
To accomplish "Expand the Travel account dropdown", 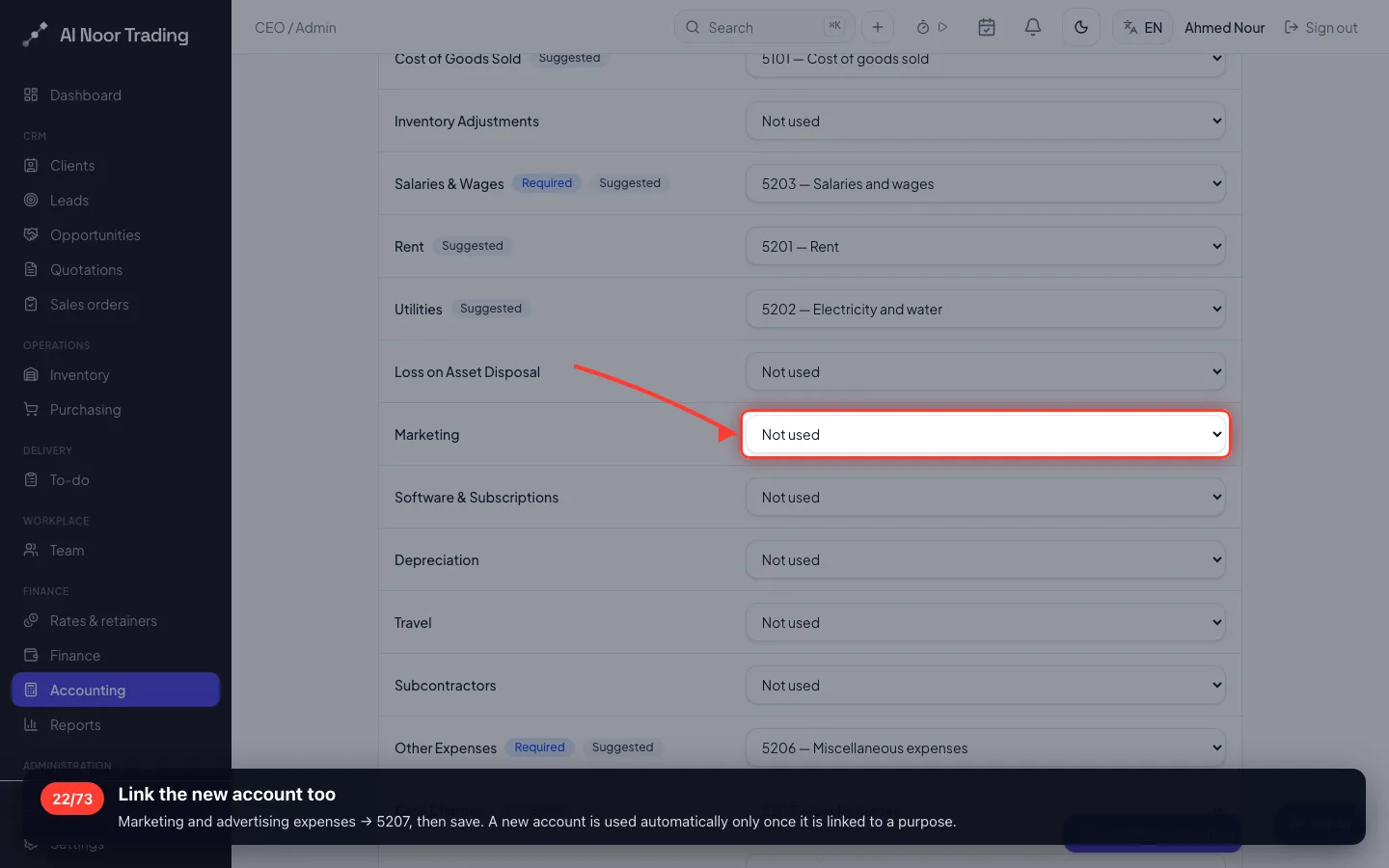I will point(986,622).
